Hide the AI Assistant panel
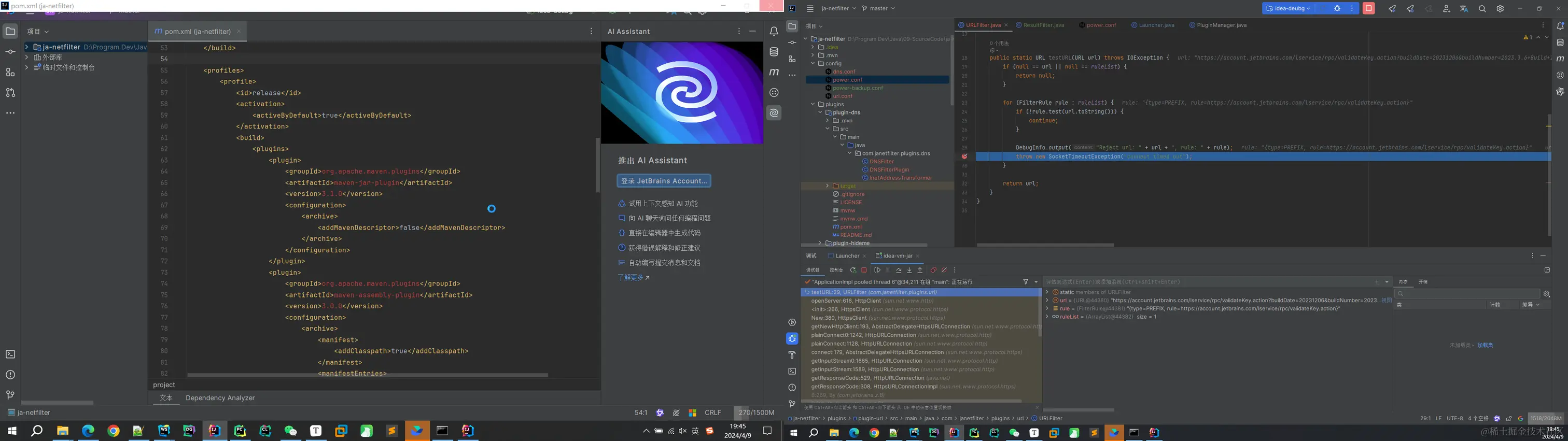This screenshot has height=441, width=1568. pos(753,31)
